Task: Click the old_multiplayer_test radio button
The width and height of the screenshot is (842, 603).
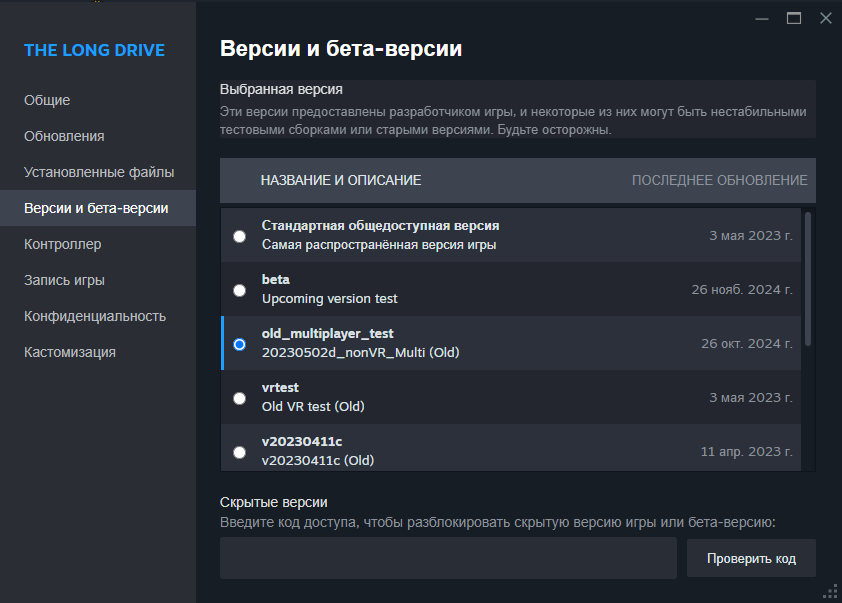Action: click(239, 344)
